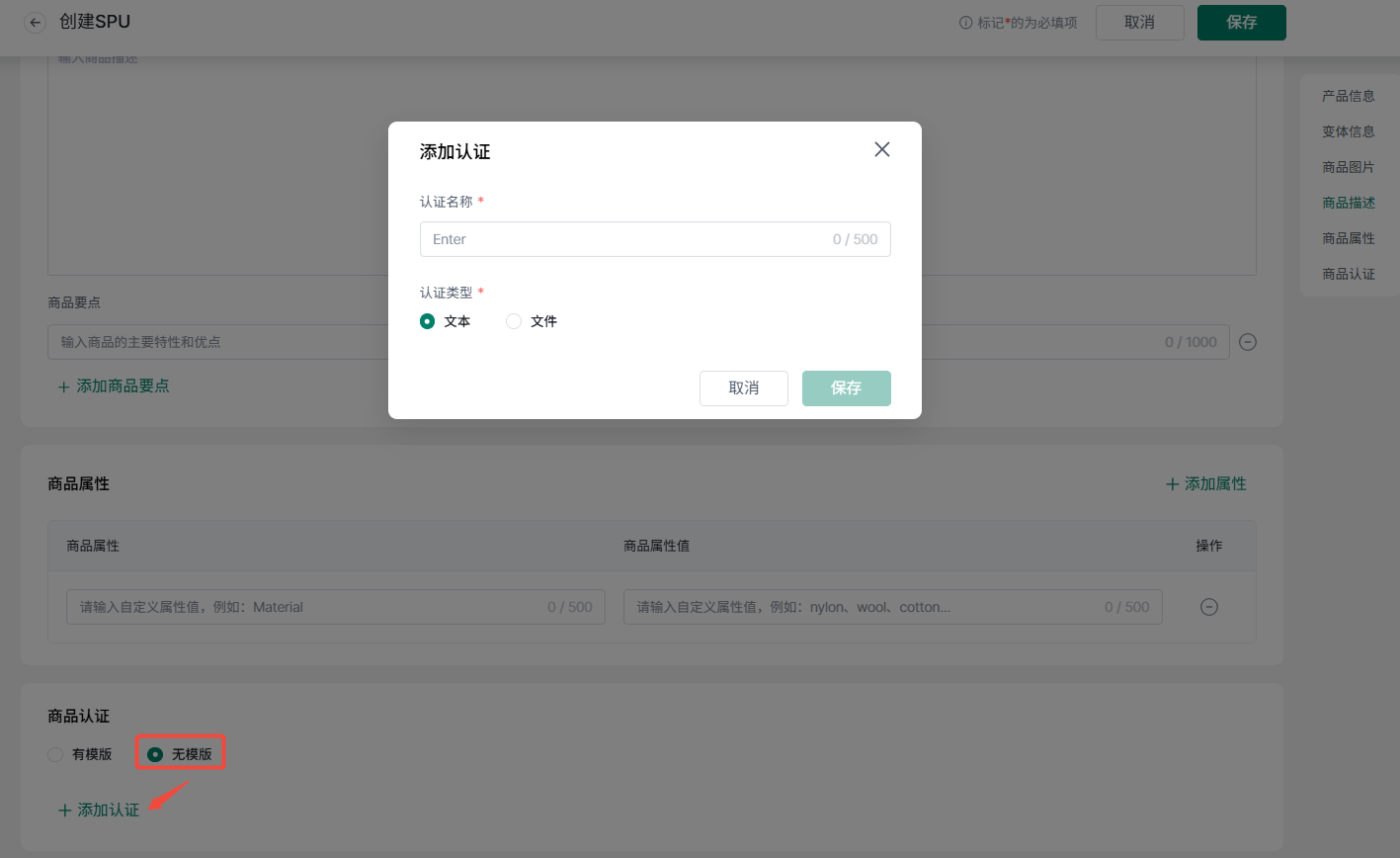This screenshot has height=858, width=1400.
Task: Click 添加商品要点 link
Action: tap(114, 386)
